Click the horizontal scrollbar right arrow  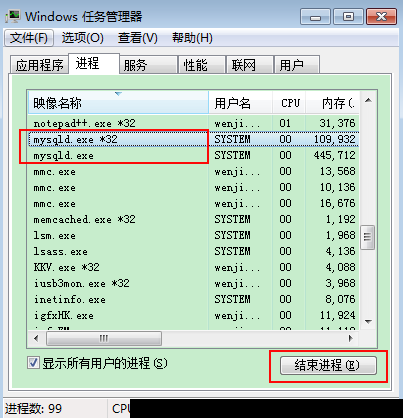click(351, 338)
